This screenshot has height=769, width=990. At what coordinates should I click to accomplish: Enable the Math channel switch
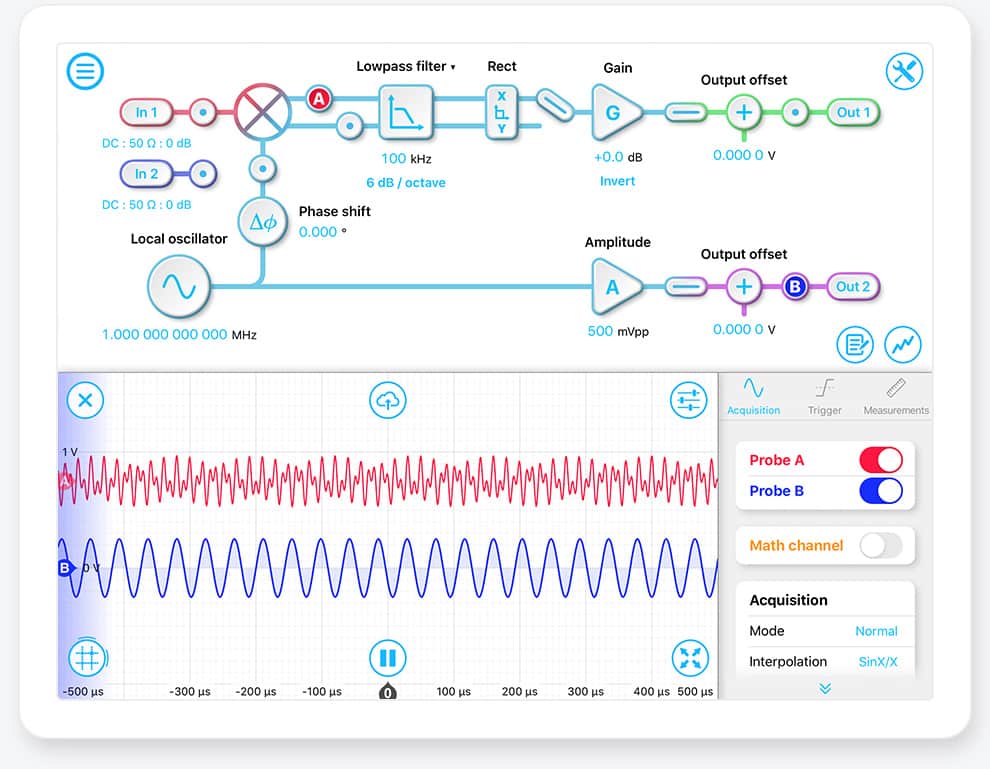click(x=880, y=545)
